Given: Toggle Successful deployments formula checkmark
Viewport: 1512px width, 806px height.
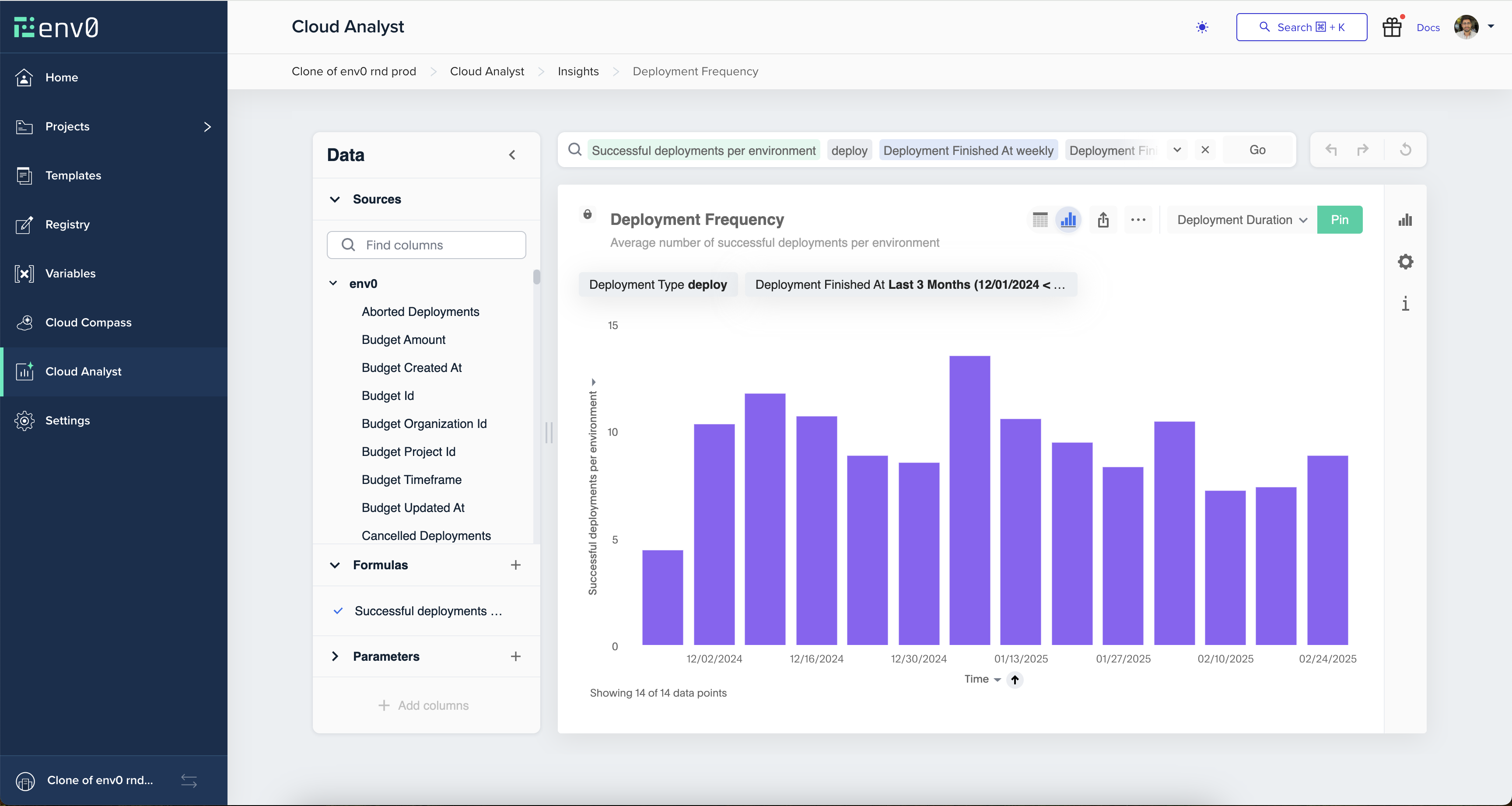Looking at the screenshot, I should pyautogui.click(x=338, y=610).
